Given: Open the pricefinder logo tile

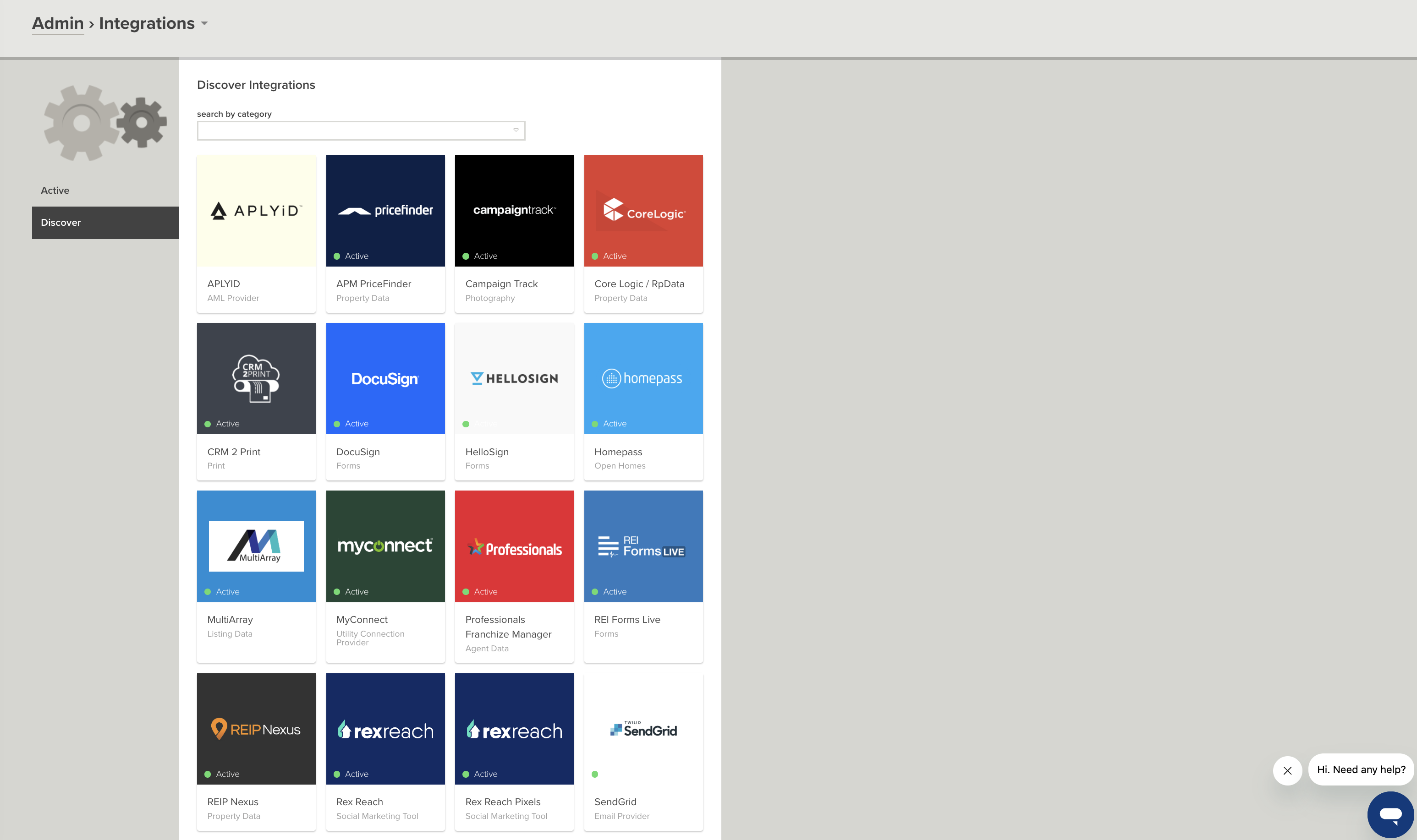Looking at the screenshot, I should coord(385,211).
